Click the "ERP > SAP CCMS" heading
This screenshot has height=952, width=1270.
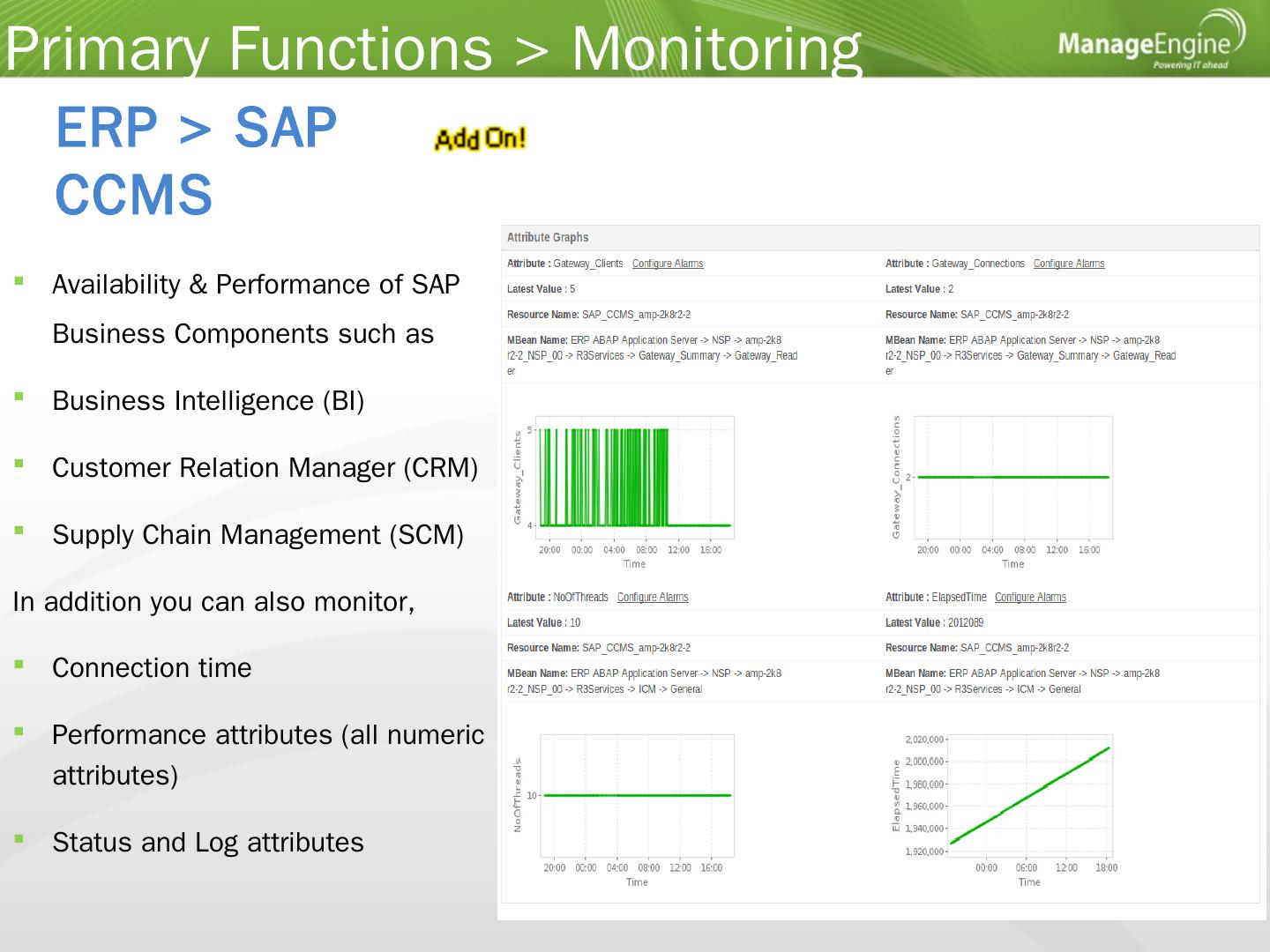click(196, 160)
